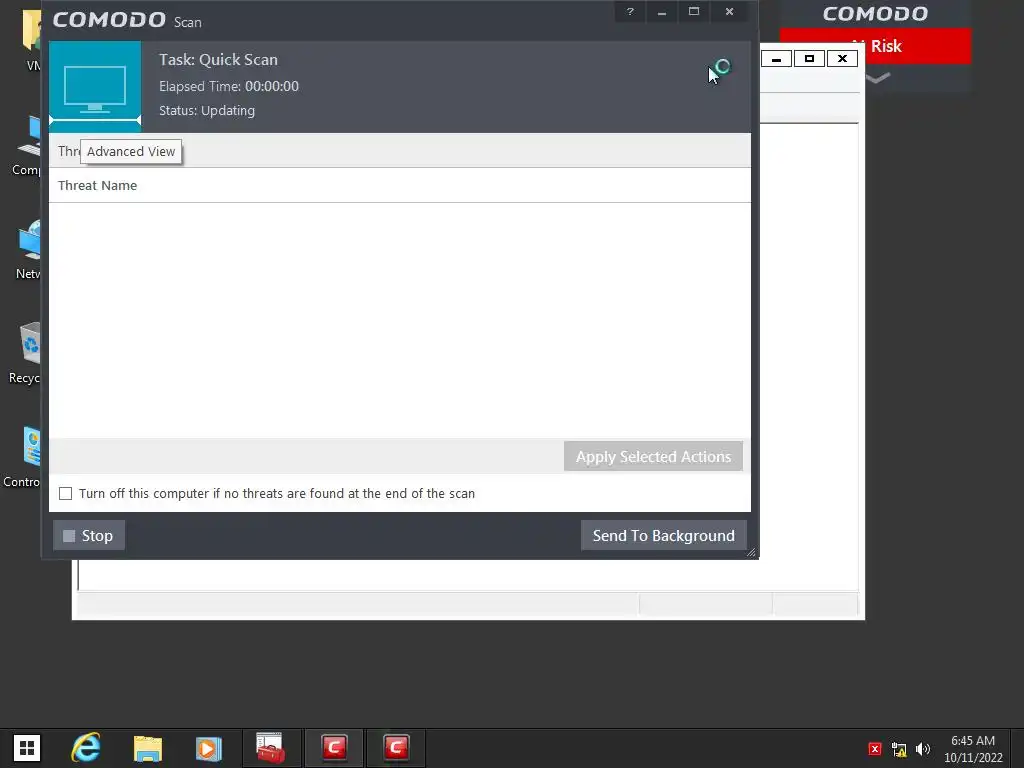This screenshot has width=1024, height=768.
Task: Minimize the background window behind scan
Action: click(776, 59)
